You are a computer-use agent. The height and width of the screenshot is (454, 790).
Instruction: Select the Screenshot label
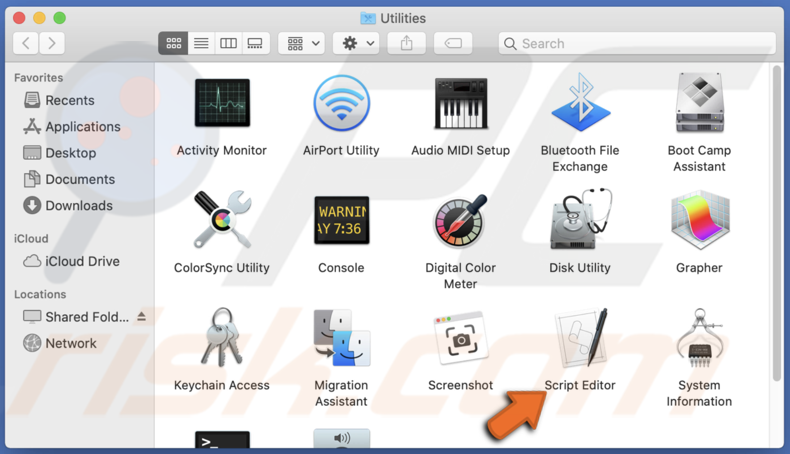click(x=460, y=385)
